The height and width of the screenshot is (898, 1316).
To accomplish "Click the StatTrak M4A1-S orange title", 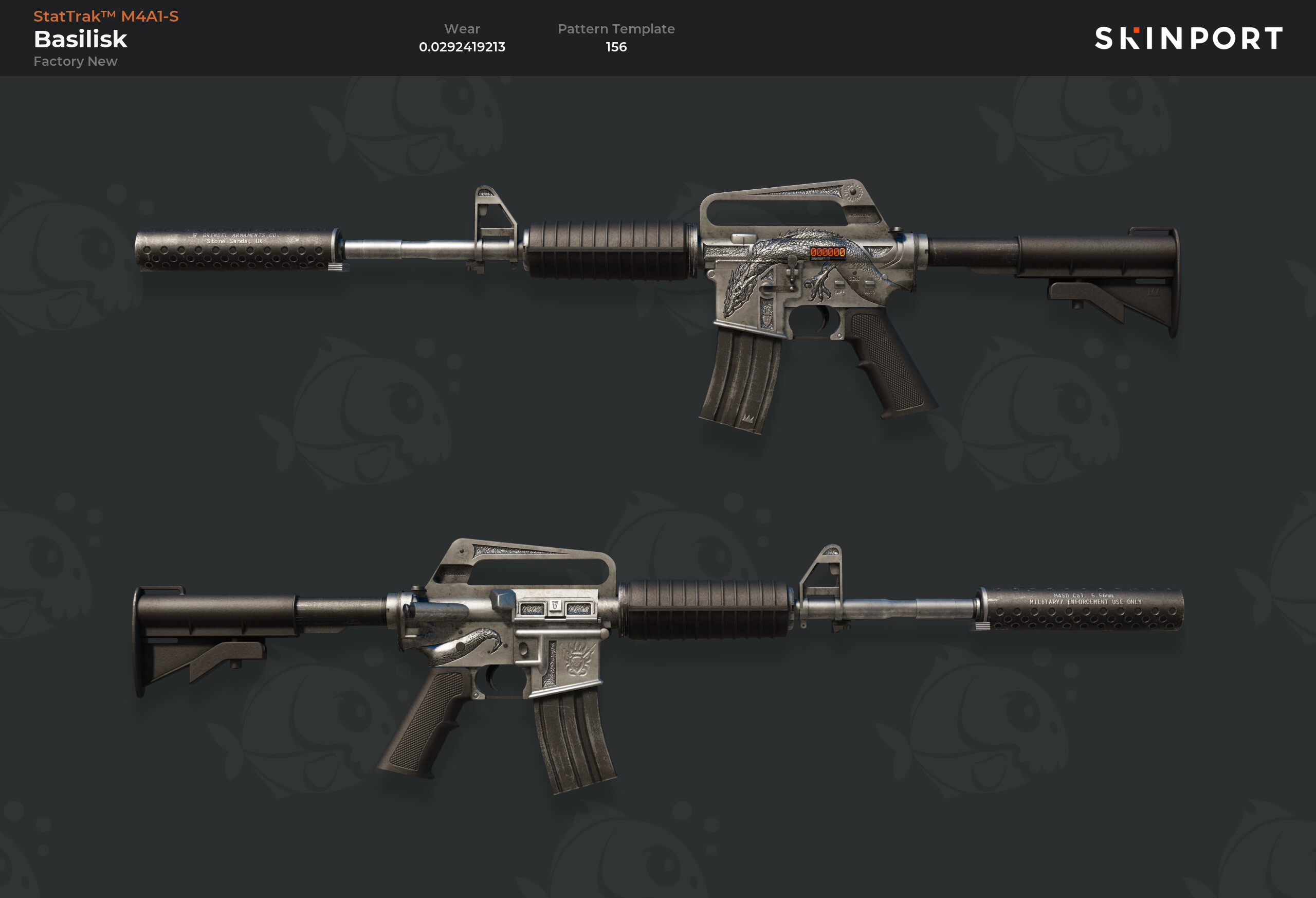I will (x=106, y=16).
